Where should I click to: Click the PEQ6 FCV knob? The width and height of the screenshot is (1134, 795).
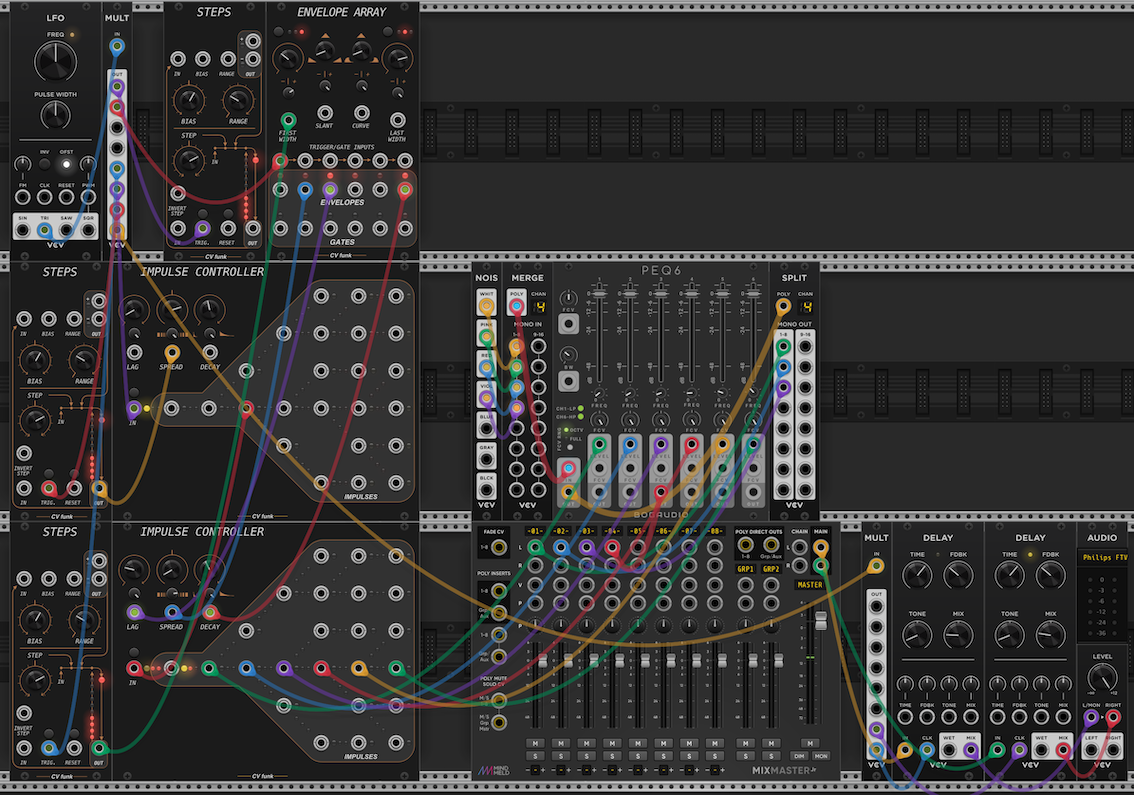pyautogui.click(x=568, y=298)
